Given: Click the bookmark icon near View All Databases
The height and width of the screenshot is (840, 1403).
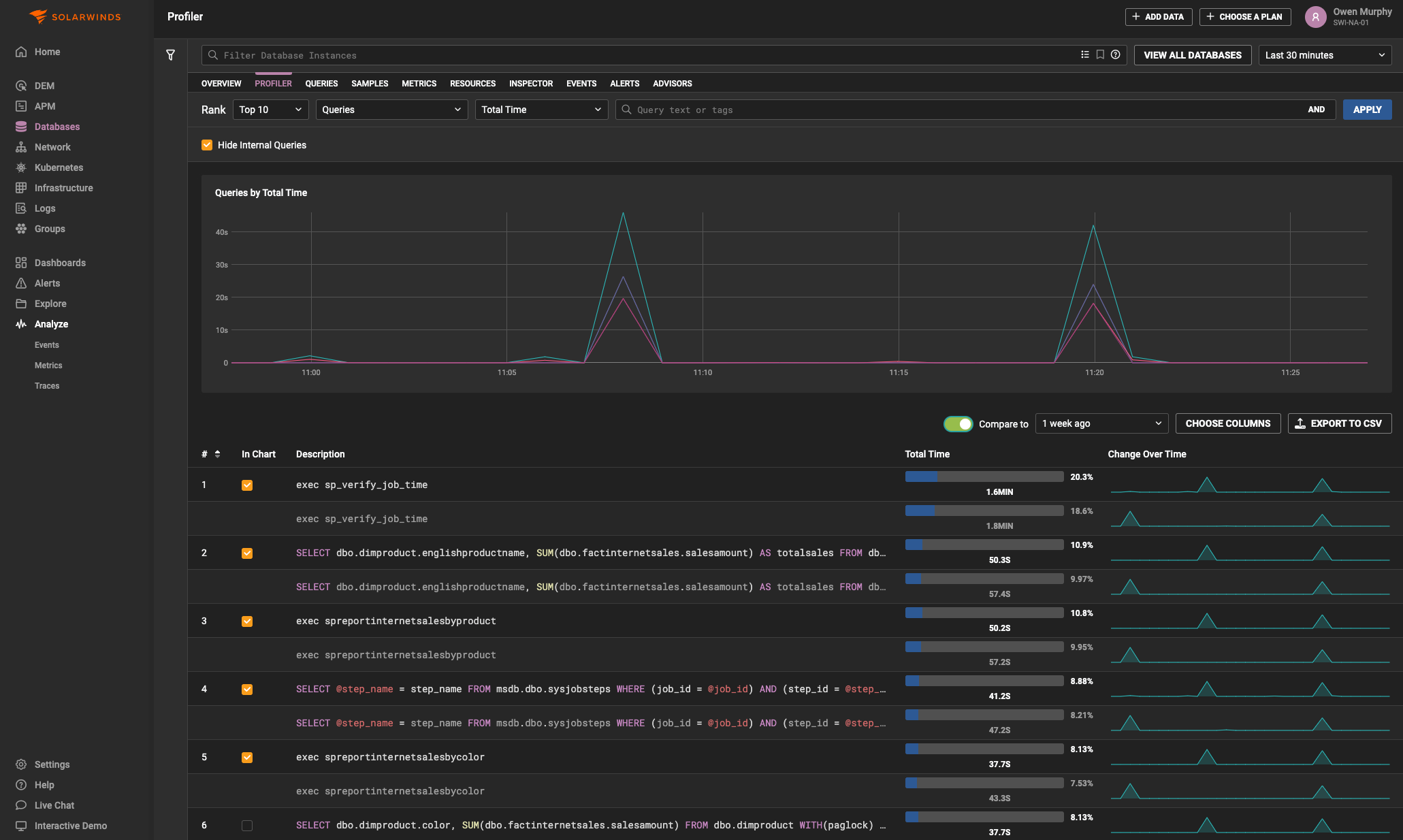Looking at the screenshot, I should (1100, 54).
